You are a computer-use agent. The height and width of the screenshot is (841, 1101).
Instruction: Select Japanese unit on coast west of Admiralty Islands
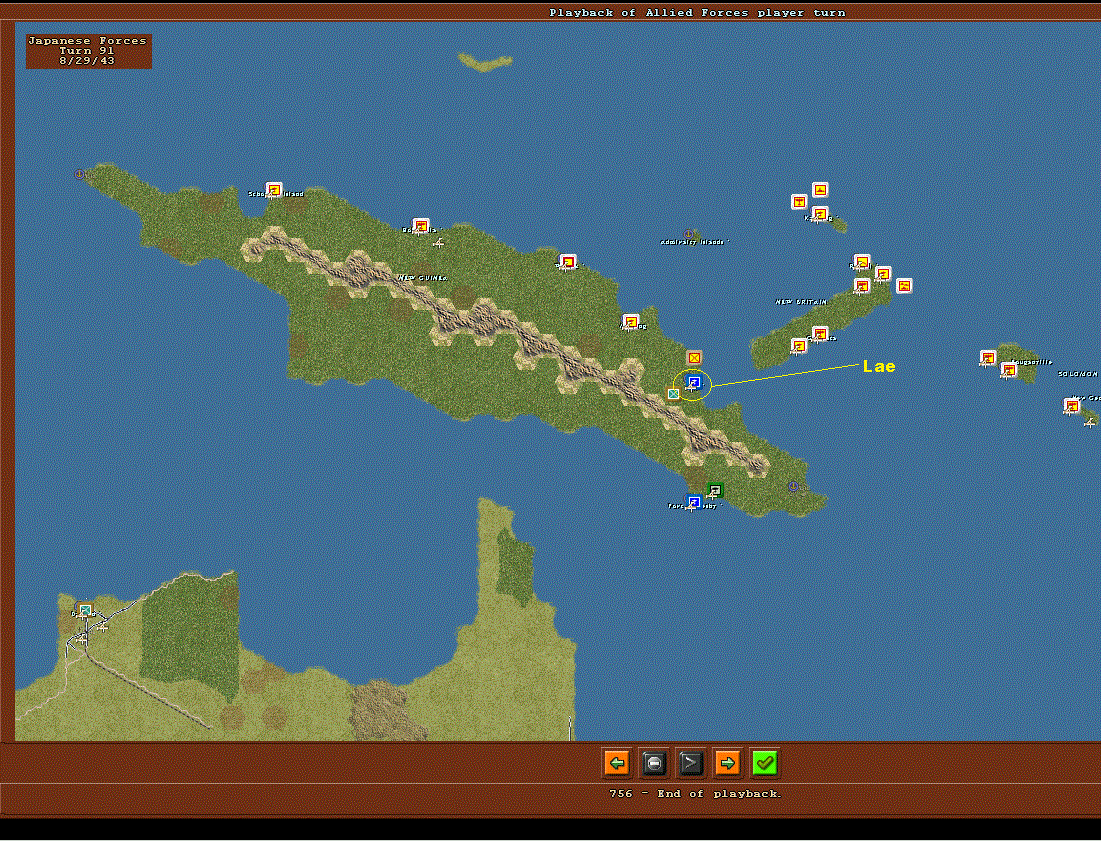(x=567, y=263)
